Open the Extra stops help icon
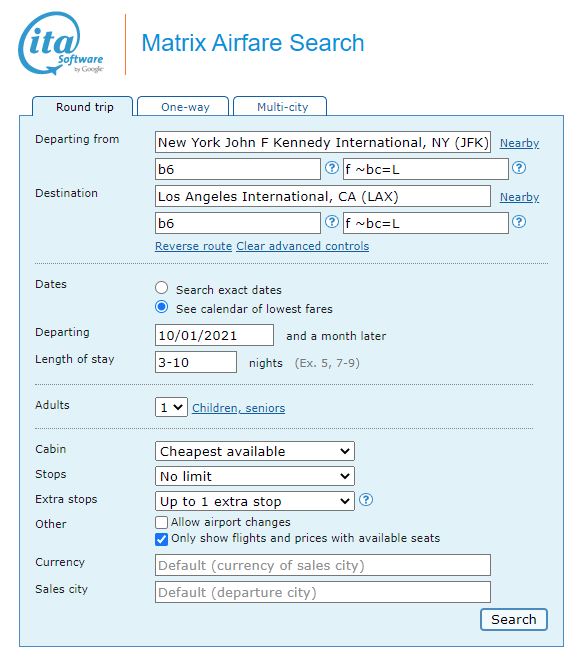The height and width of the screenshot is (668, 579). tap(366, 500)
